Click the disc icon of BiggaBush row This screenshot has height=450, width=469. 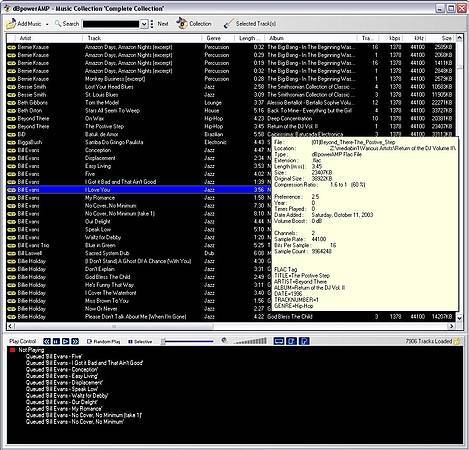[x=12, y=142]
